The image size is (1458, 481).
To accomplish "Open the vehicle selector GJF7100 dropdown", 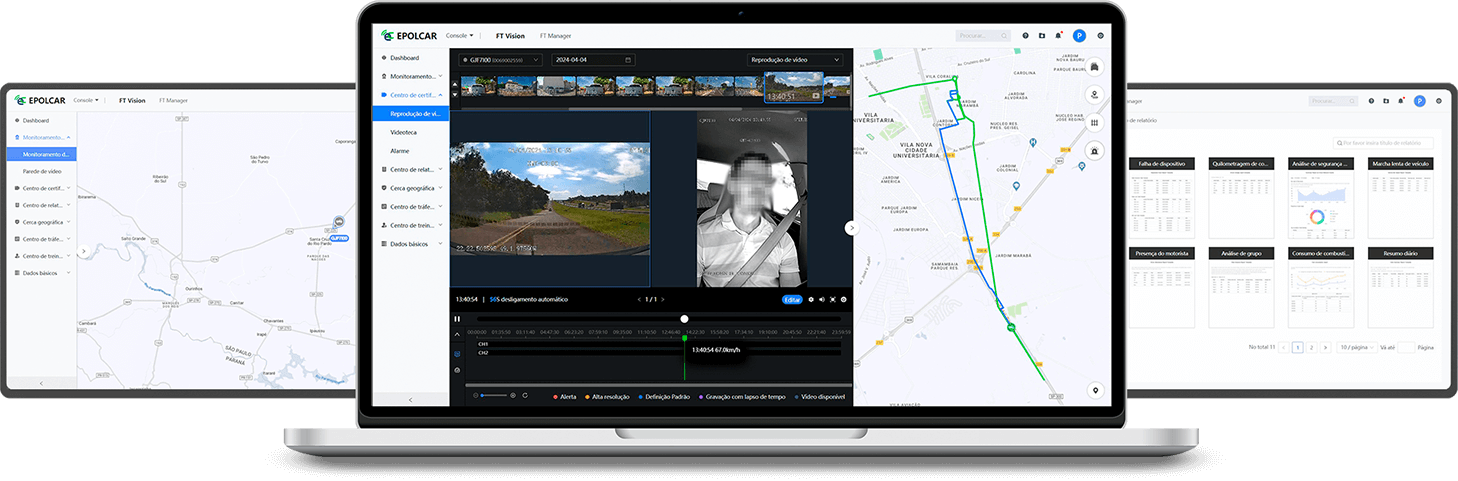I will point(500,60).
